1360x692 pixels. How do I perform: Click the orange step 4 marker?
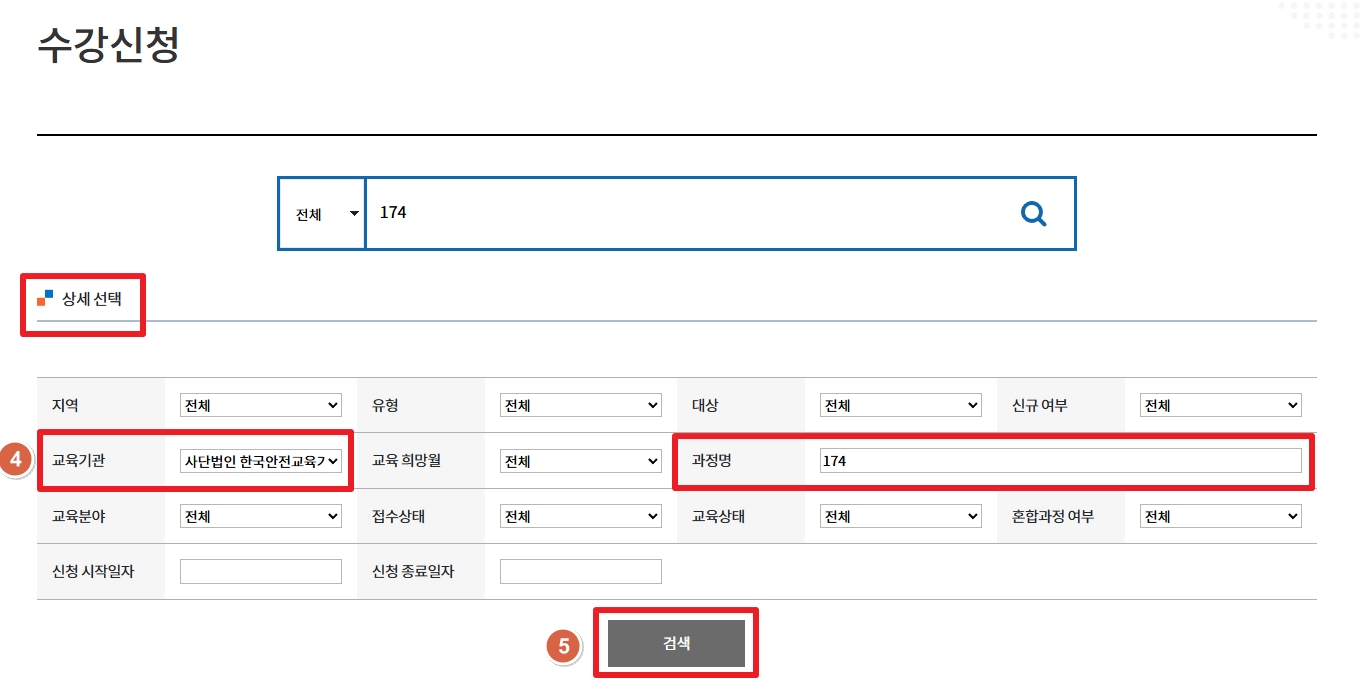[15, 460]
